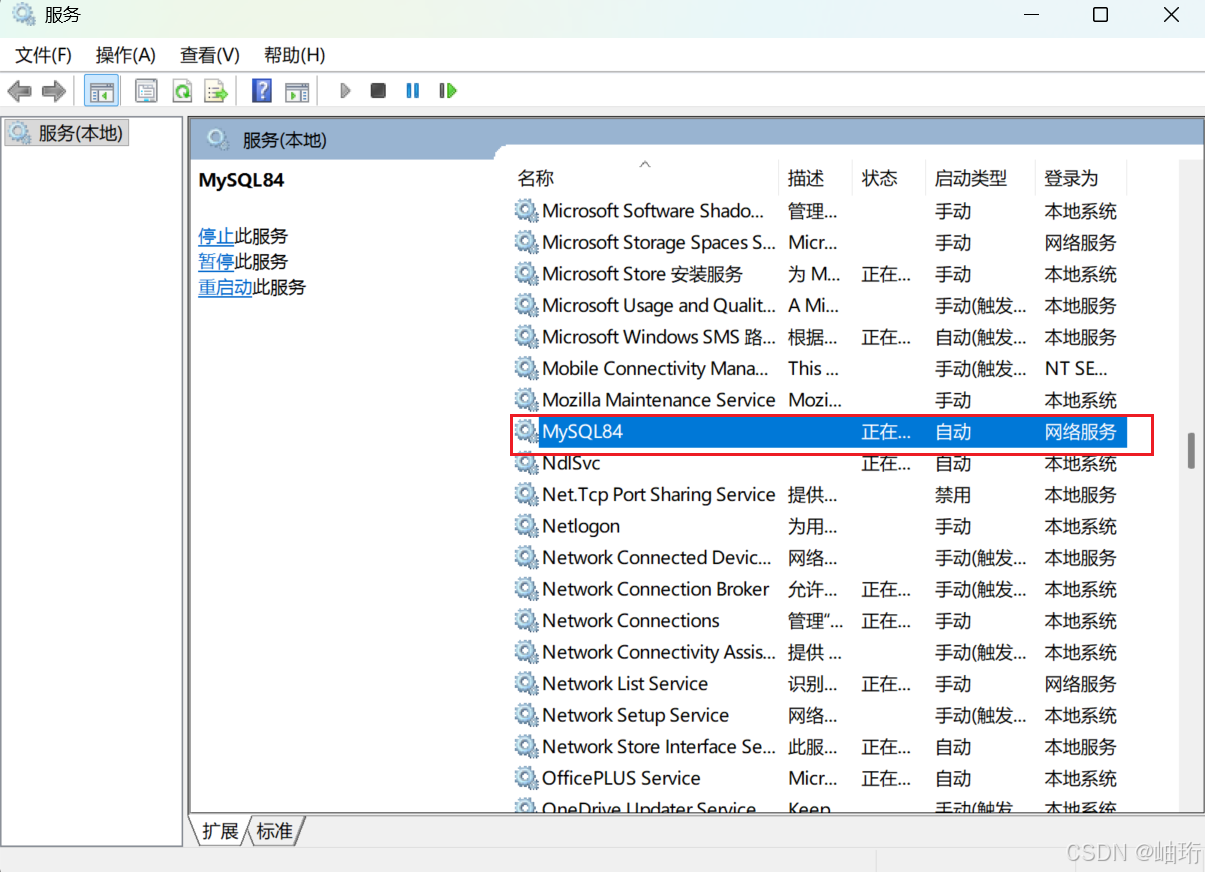
Task: Select the OfficePLUS Service name
Action: point(621,778)
